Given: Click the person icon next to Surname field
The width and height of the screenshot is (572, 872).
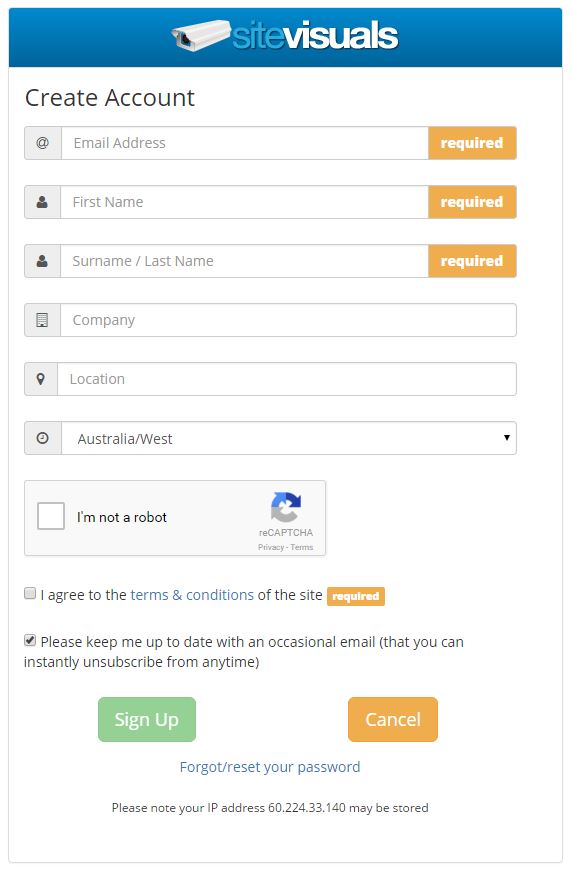Looking at the screenshot, I should point(42,261).
